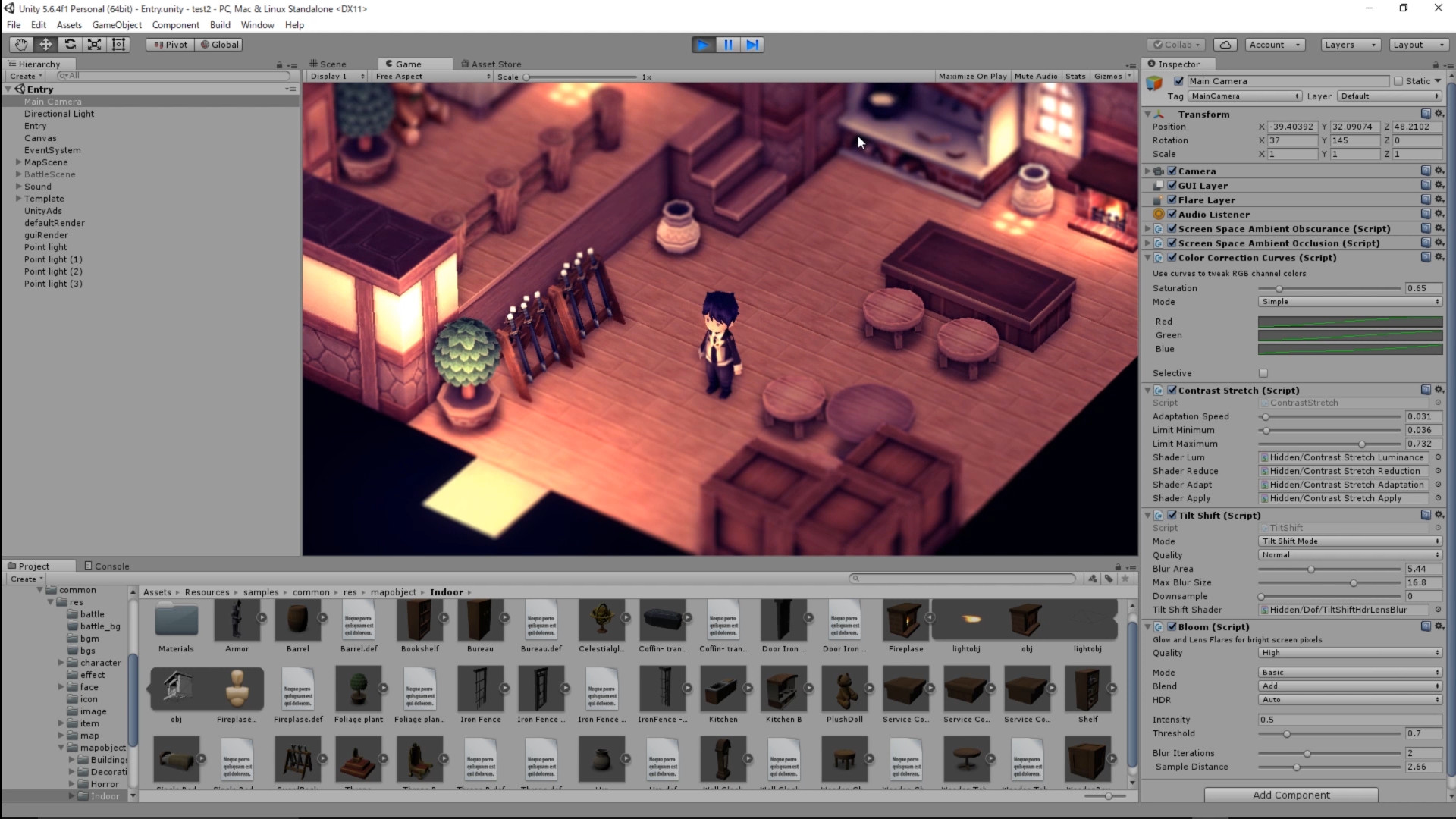Screen dimensions: 1456x819
Task: Open the Tag dropdown showing MainCamera
Action: pos(1244,96)
